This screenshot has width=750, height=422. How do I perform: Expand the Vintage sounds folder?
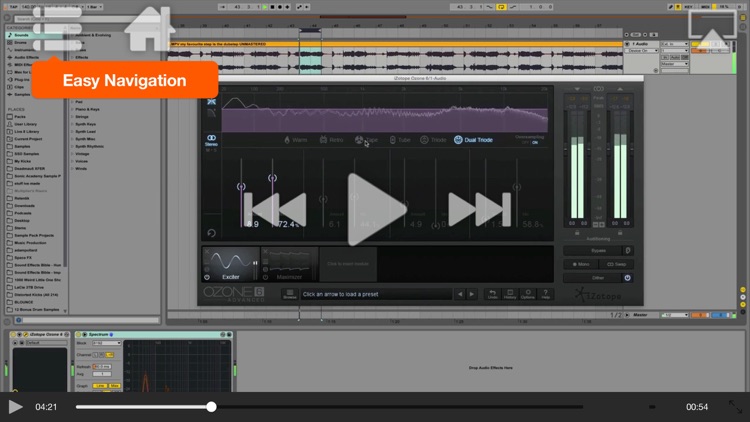(73, 154)
